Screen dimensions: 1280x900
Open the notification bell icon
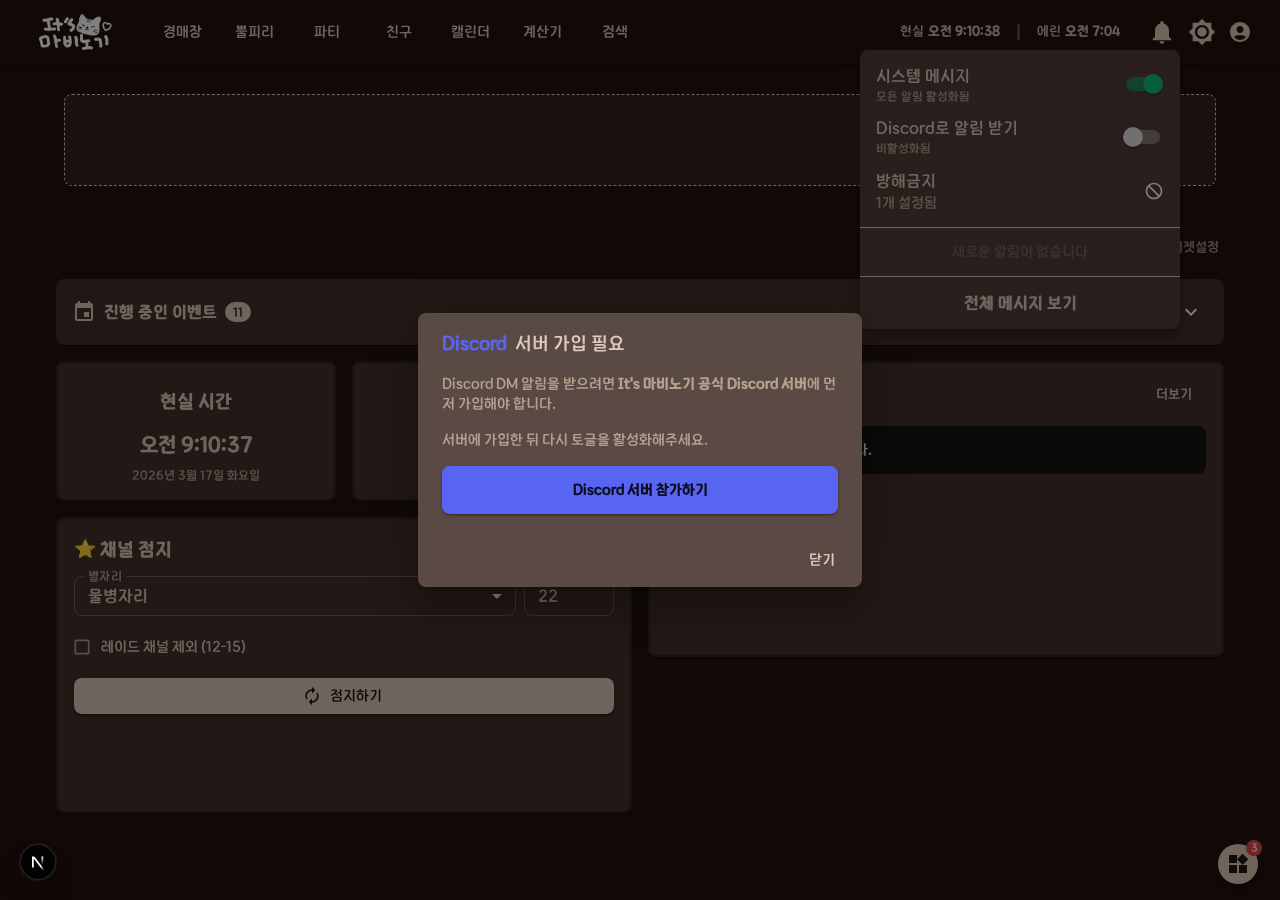pos(1162,32)
